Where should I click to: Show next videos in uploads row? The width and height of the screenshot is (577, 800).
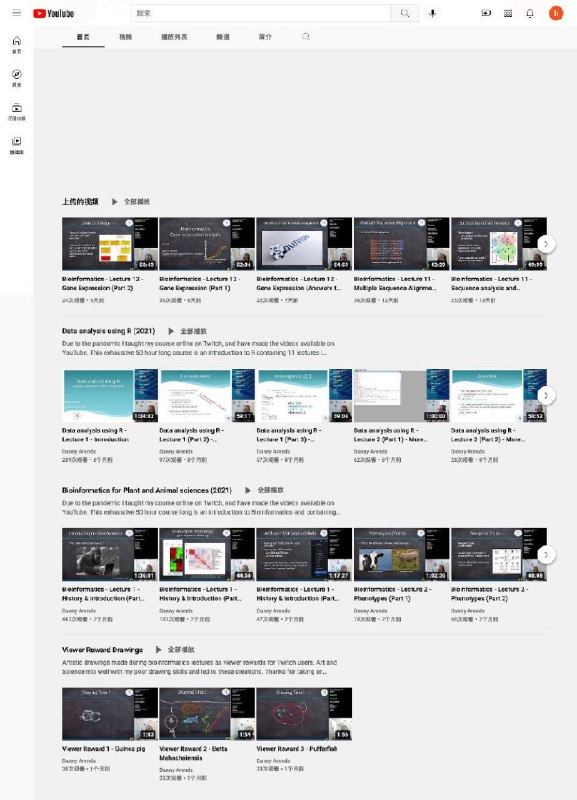coord(546,244)
